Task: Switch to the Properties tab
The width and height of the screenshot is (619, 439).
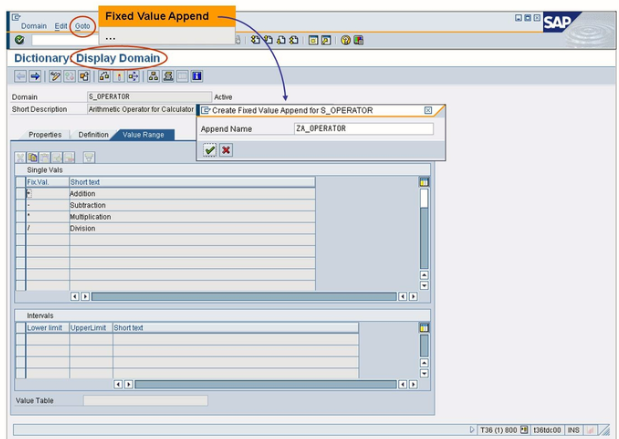Action: click(44, 134)
